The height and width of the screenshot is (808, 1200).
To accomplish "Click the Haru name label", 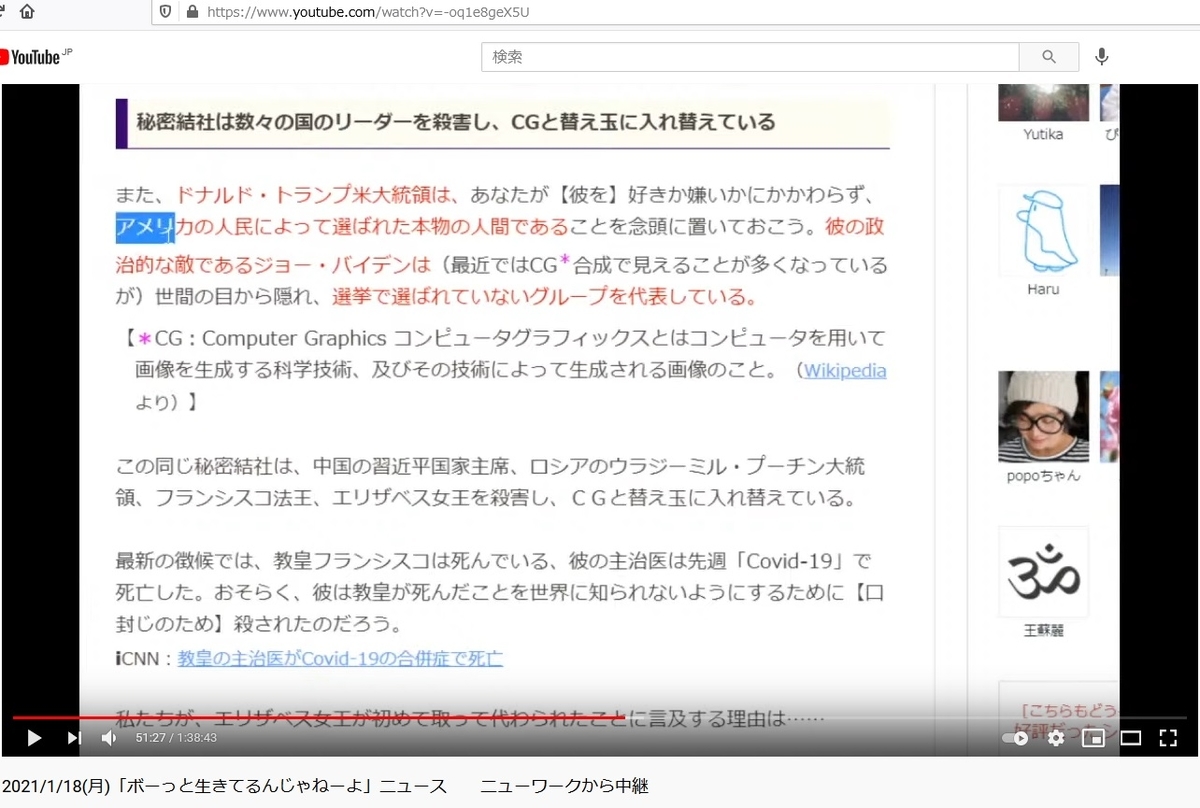I will tap(1043, 289).
